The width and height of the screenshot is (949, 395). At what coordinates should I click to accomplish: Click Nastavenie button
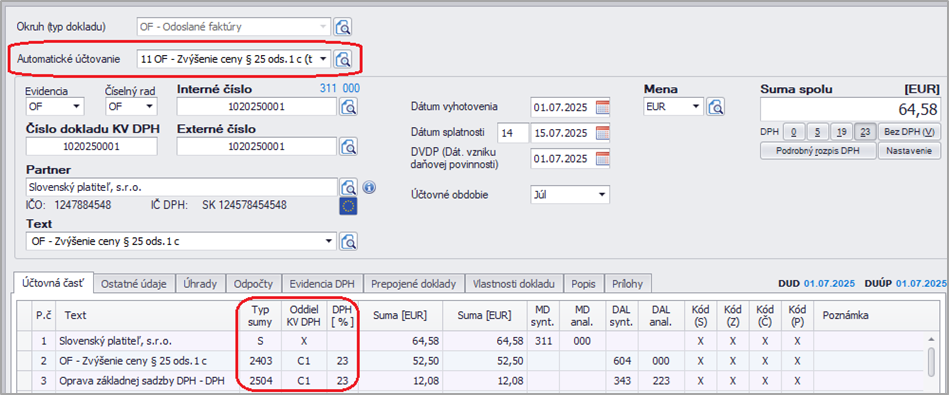(909, 151)
